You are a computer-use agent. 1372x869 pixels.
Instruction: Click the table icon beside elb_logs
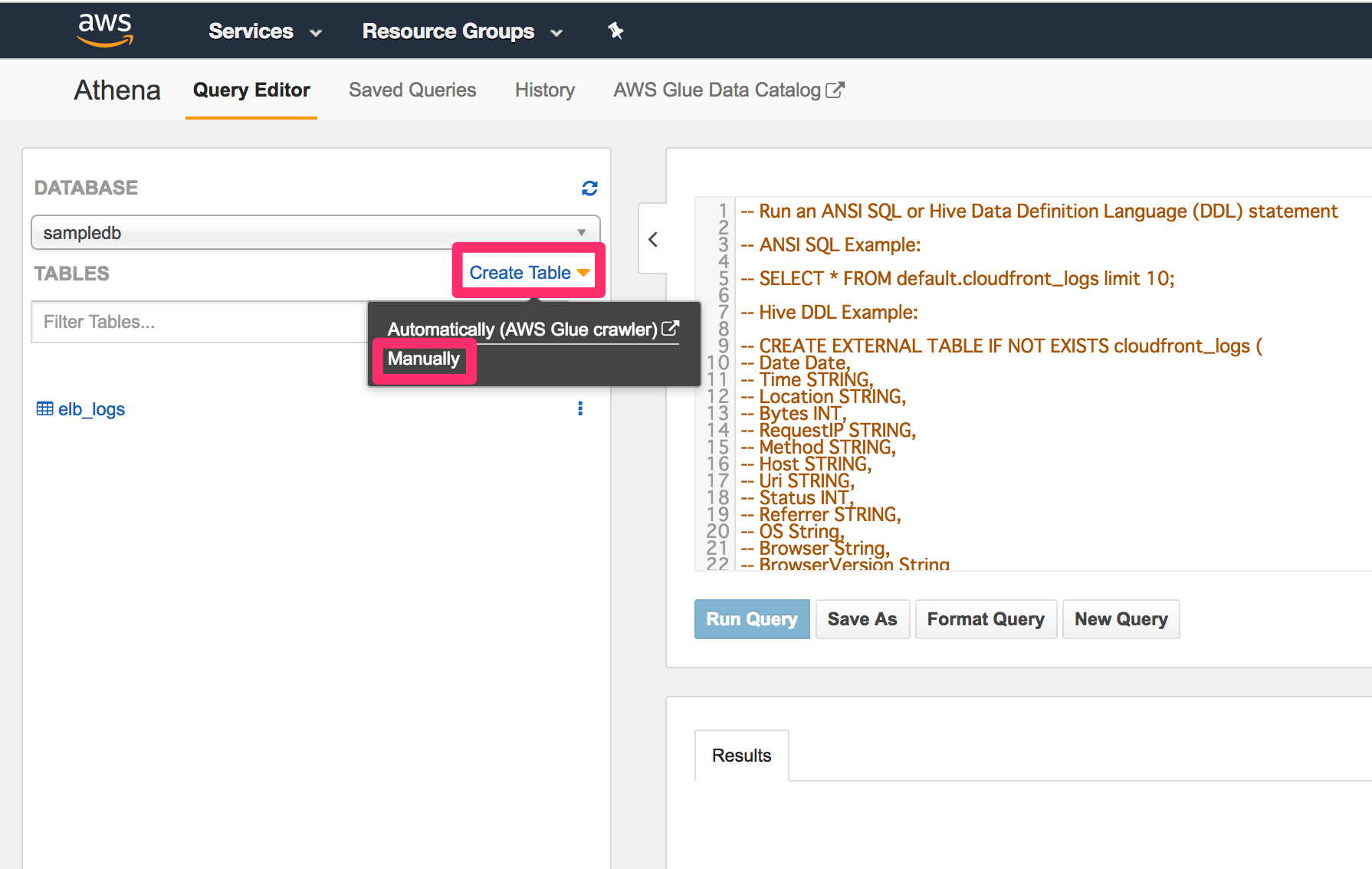tap(44, 408)
